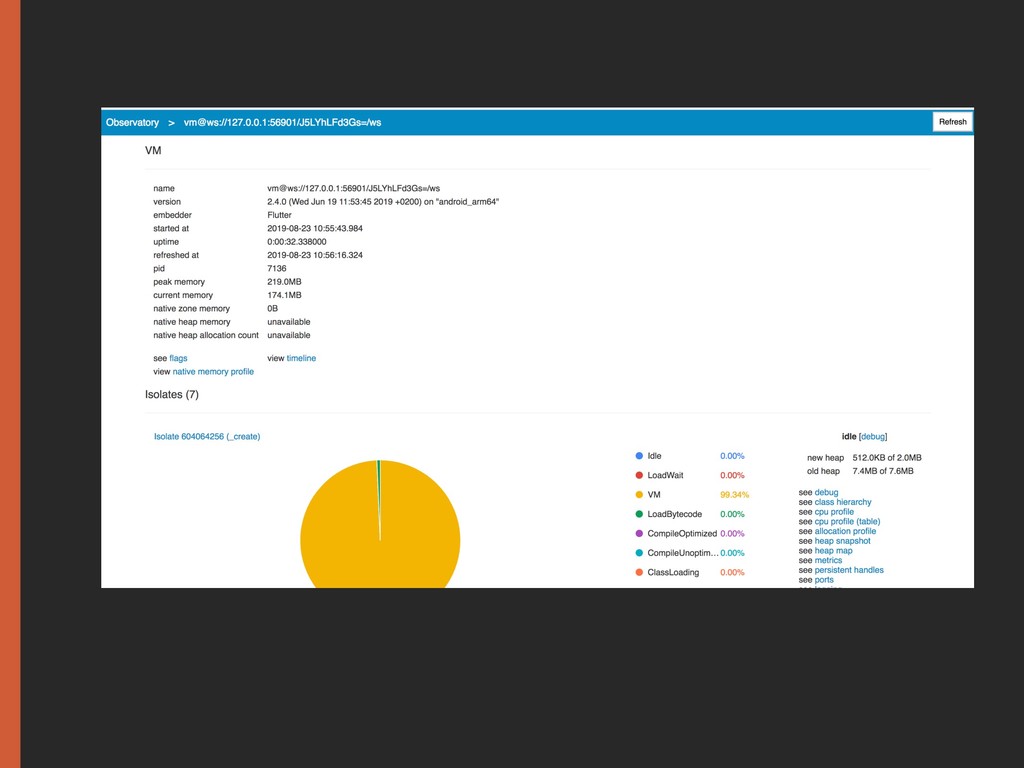Open native memory profile link

213,372
